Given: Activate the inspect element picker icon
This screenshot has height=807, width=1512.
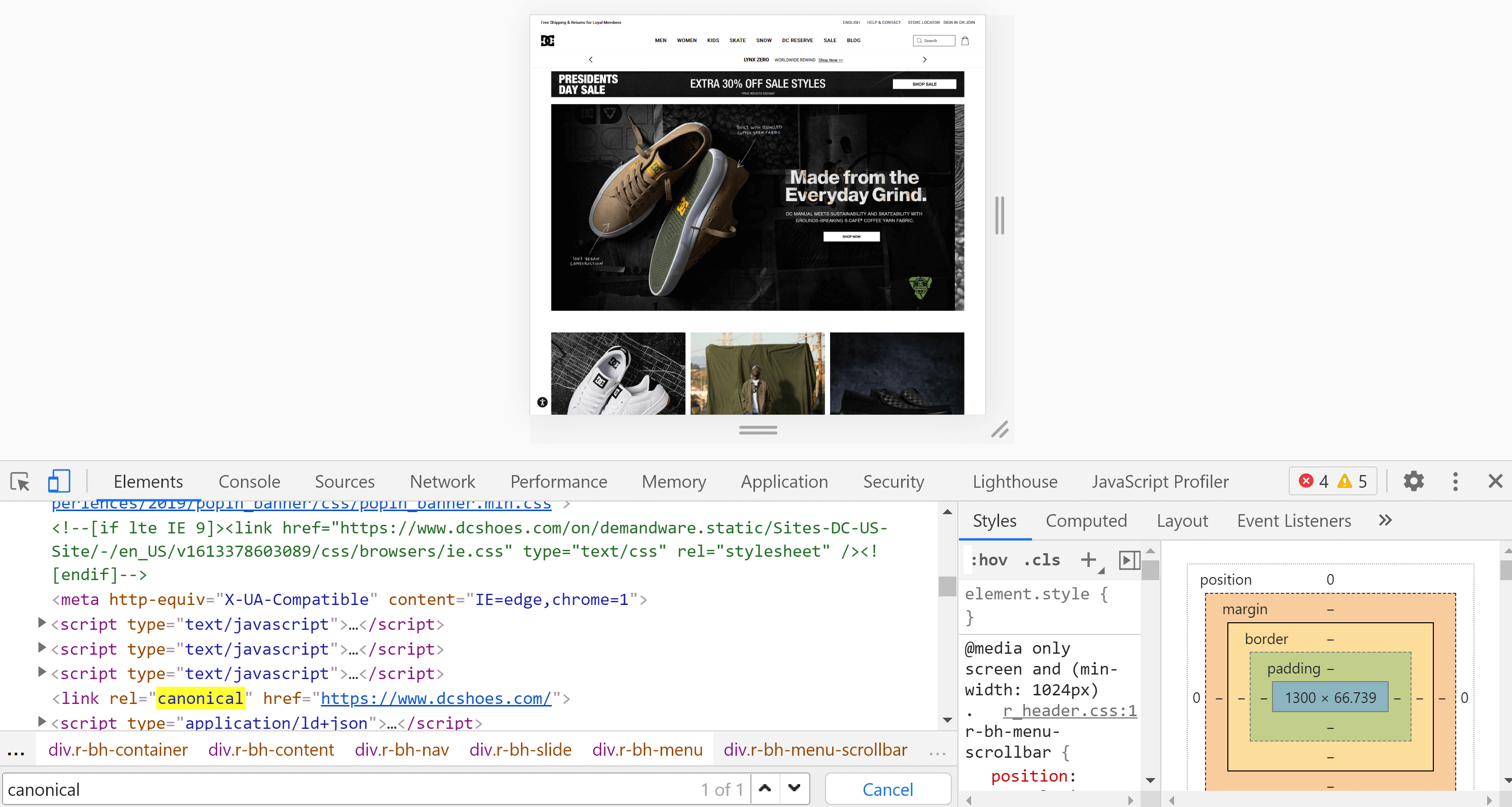Looking at the screenshot, I should point(20,482).
